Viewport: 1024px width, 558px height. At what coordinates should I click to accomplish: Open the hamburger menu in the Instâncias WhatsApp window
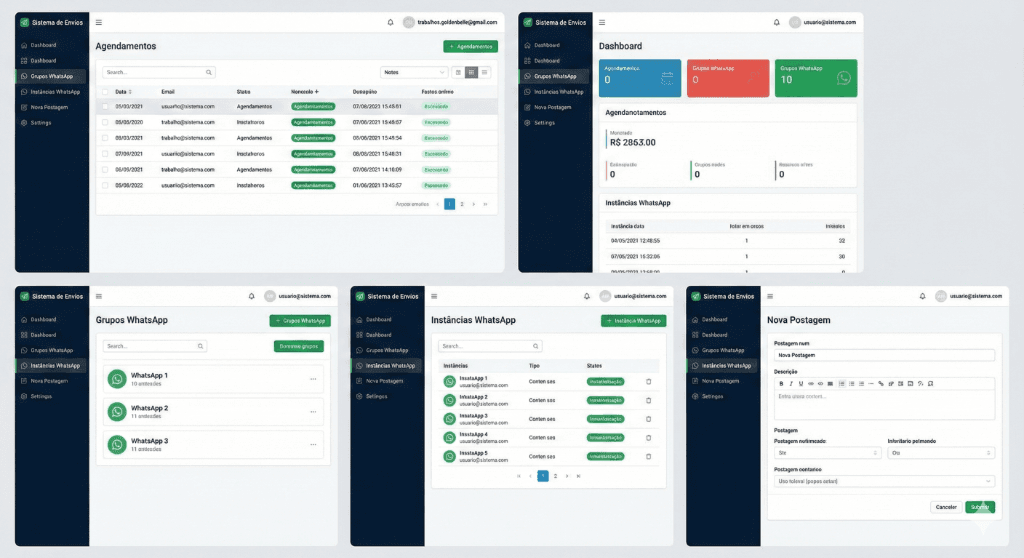[434, 296]
